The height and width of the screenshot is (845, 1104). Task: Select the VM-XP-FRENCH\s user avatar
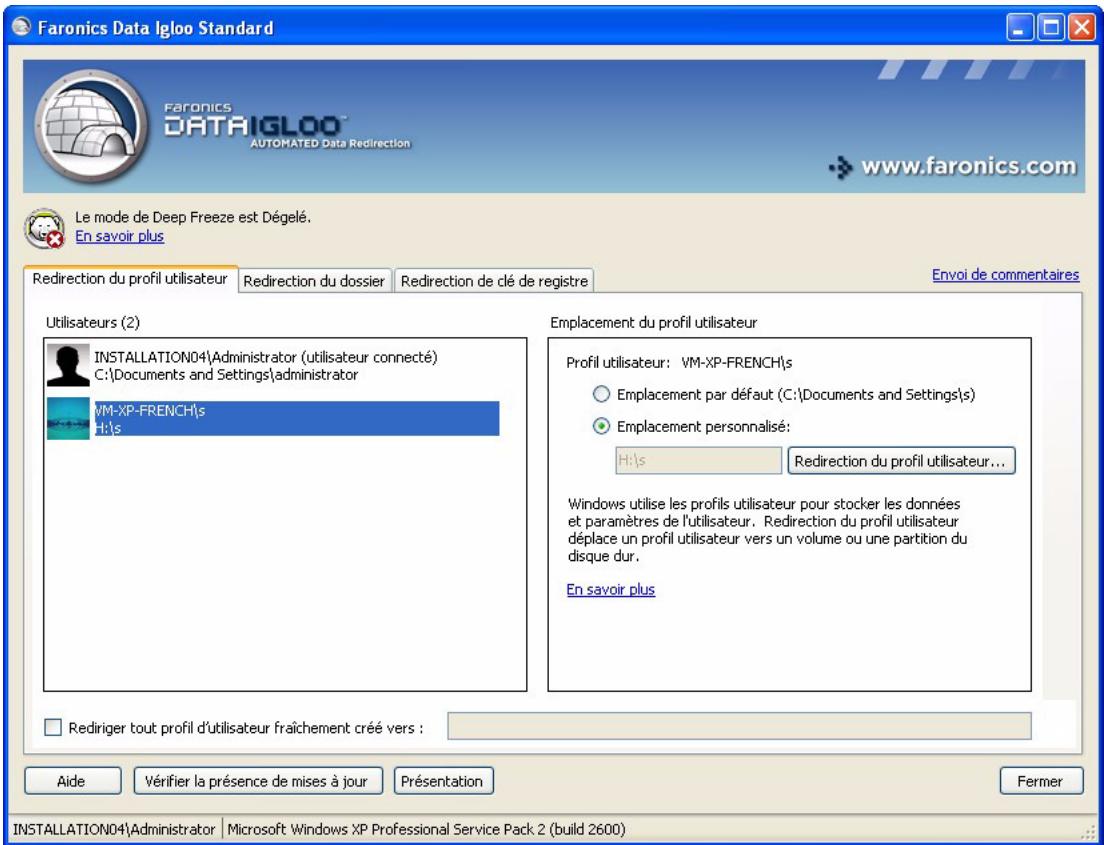(x=68, y=418)
